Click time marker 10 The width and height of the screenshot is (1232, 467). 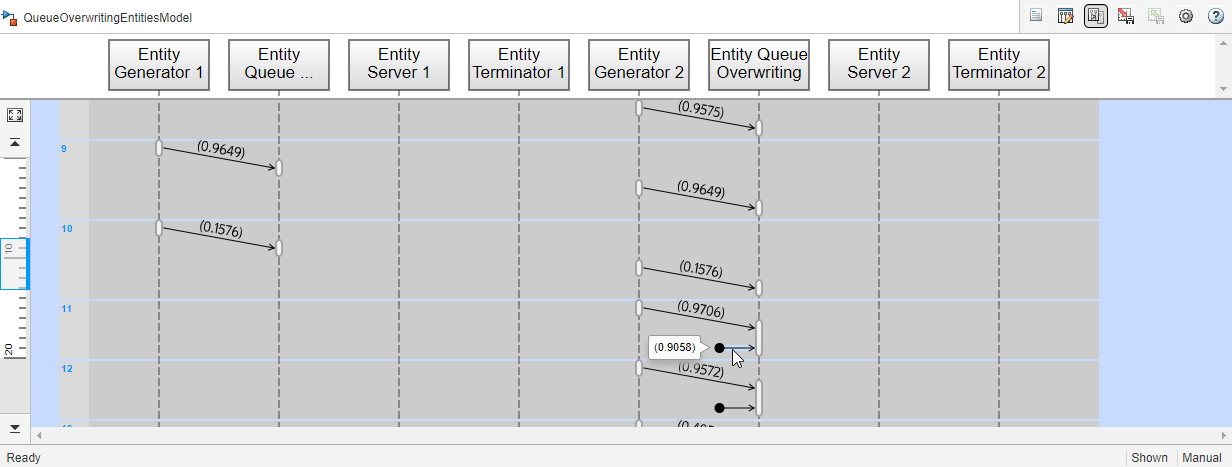[66, 229]
